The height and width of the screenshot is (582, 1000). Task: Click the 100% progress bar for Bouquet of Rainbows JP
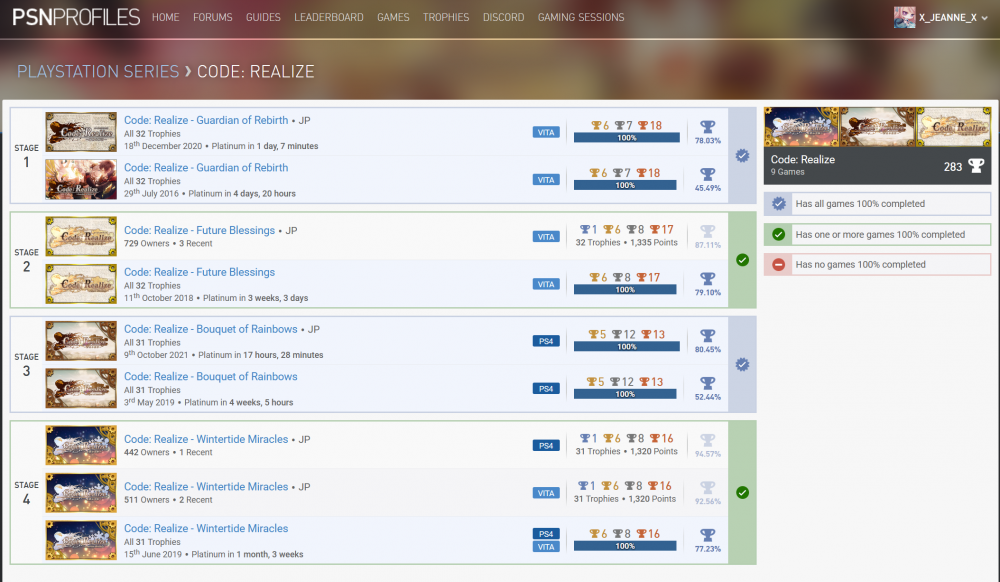click(x=626, y=347)
